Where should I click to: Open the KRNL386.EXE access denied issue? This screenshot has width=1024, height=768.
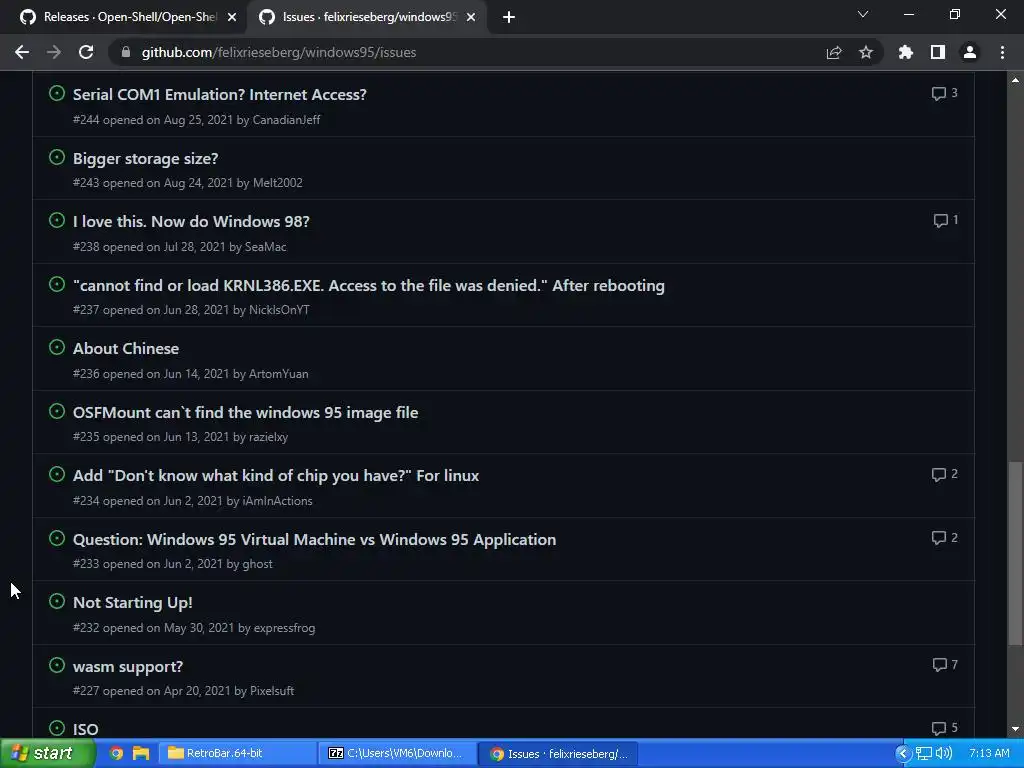pyautogui.click(x=368, y=286)
